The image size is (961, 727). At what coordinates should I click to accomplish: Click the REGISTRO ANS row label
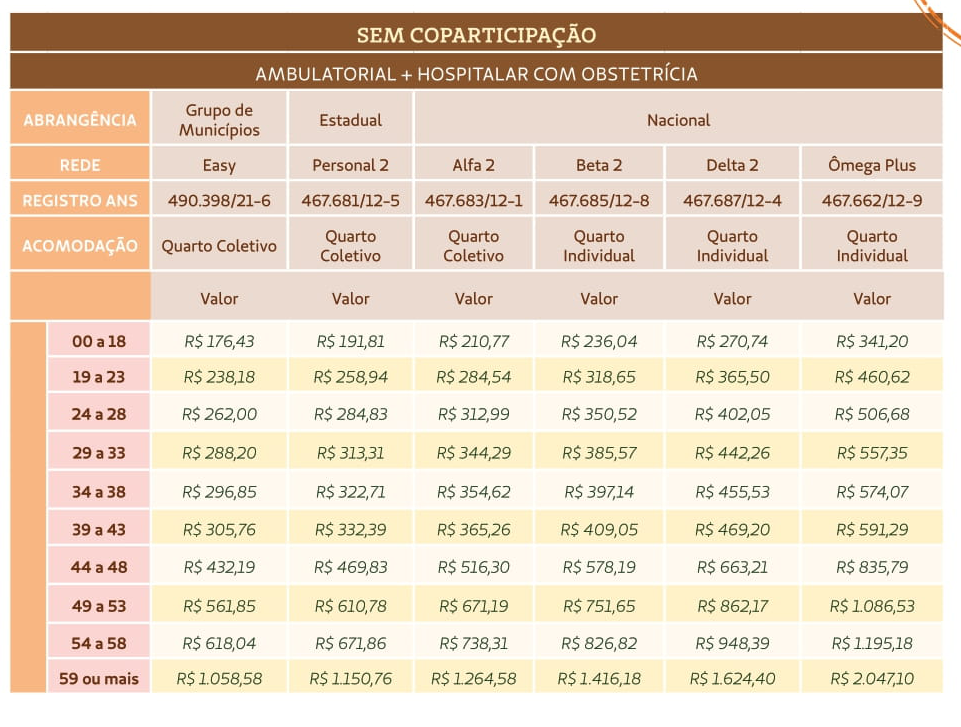pyautogui.click(x=80, y=201)
